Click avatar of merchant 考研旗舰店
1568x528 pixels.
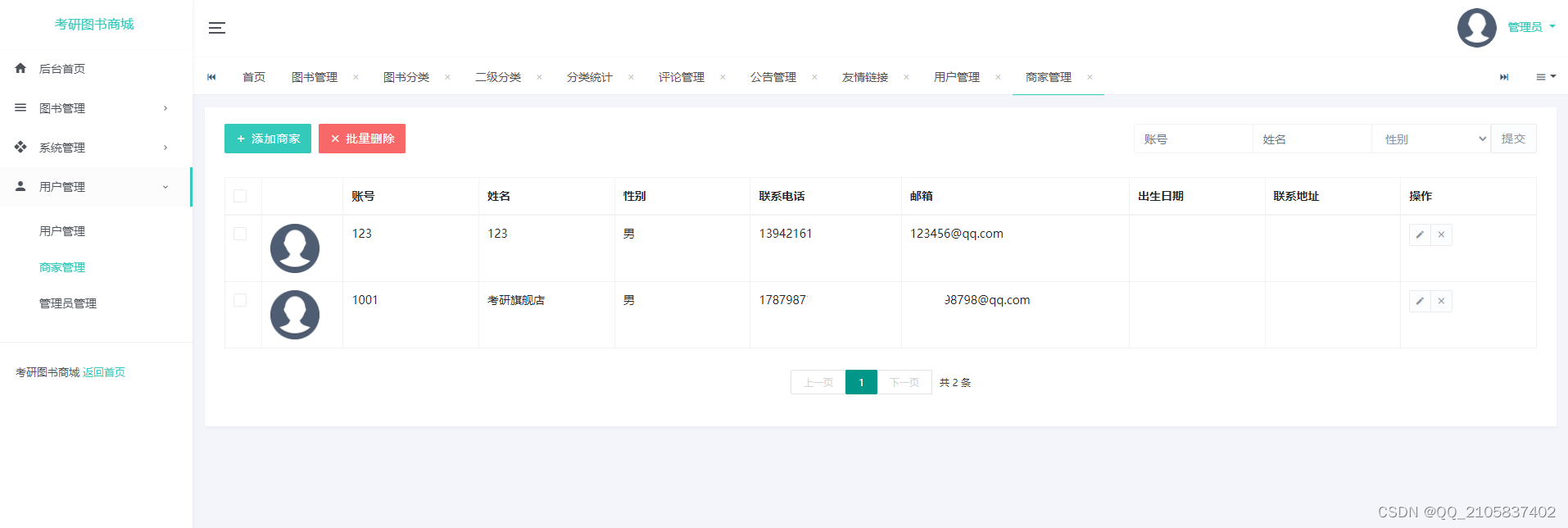point(295,315)
